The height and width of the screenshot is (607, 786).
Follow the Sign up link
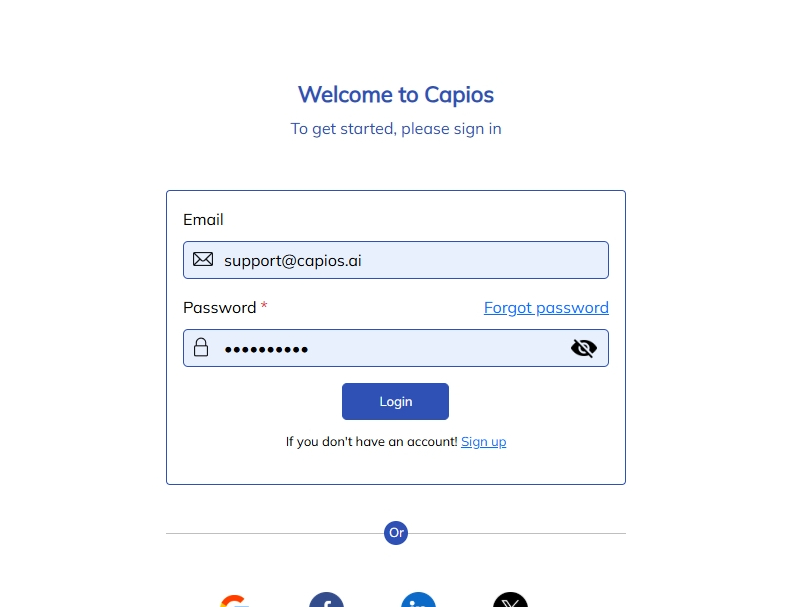pos(484,442)
